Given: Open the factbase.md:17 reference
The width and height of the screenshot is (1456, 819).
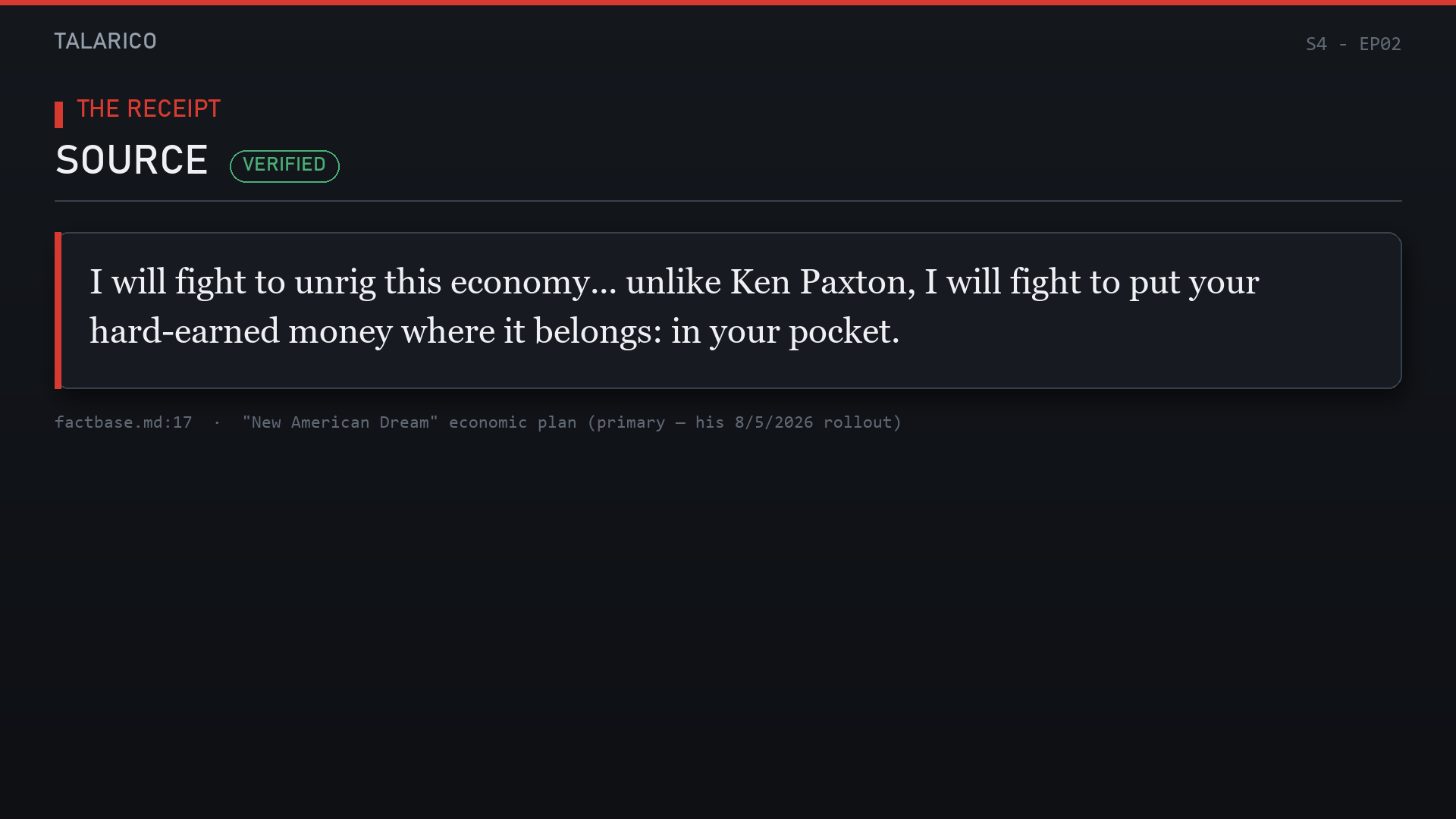Looking at the screenshot, I should coord(124,422).
